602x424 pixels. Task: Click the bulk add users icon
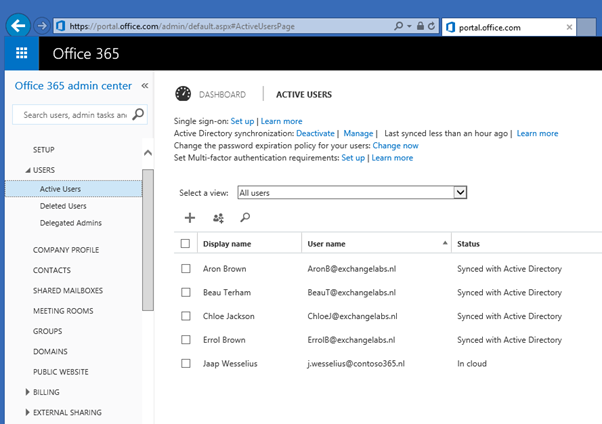(218, 217)
